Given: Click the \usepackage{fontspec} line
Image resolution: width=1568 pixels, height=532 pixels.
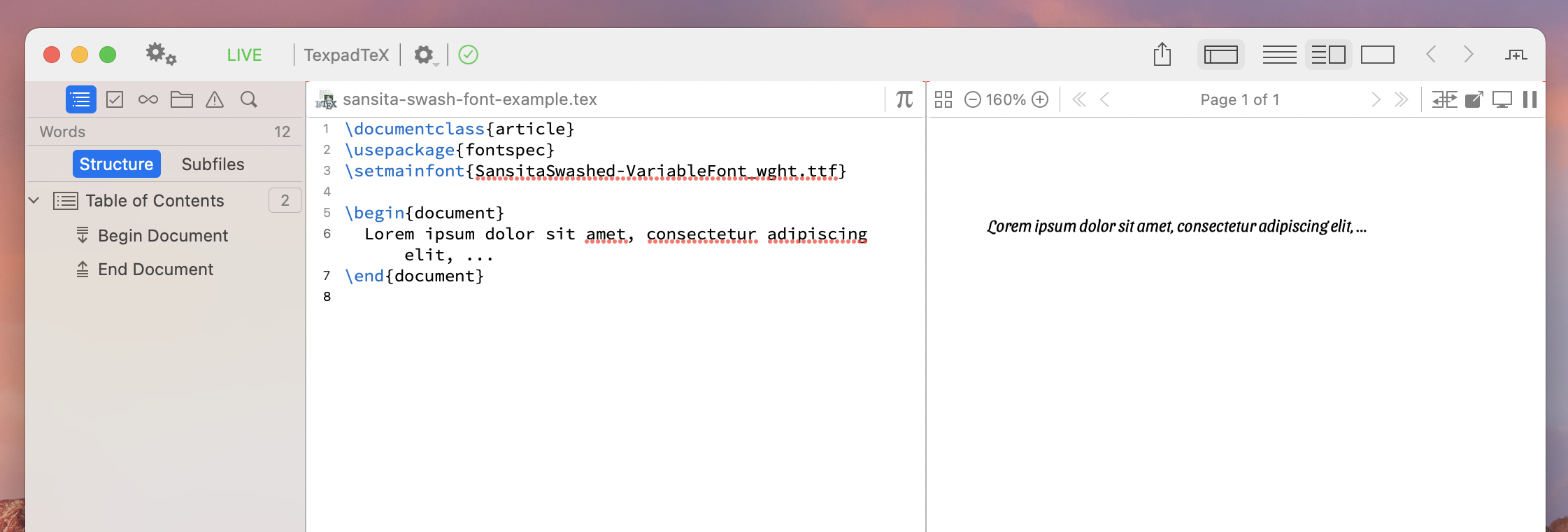Looking at the screenshot, I should tap(450, 150).
